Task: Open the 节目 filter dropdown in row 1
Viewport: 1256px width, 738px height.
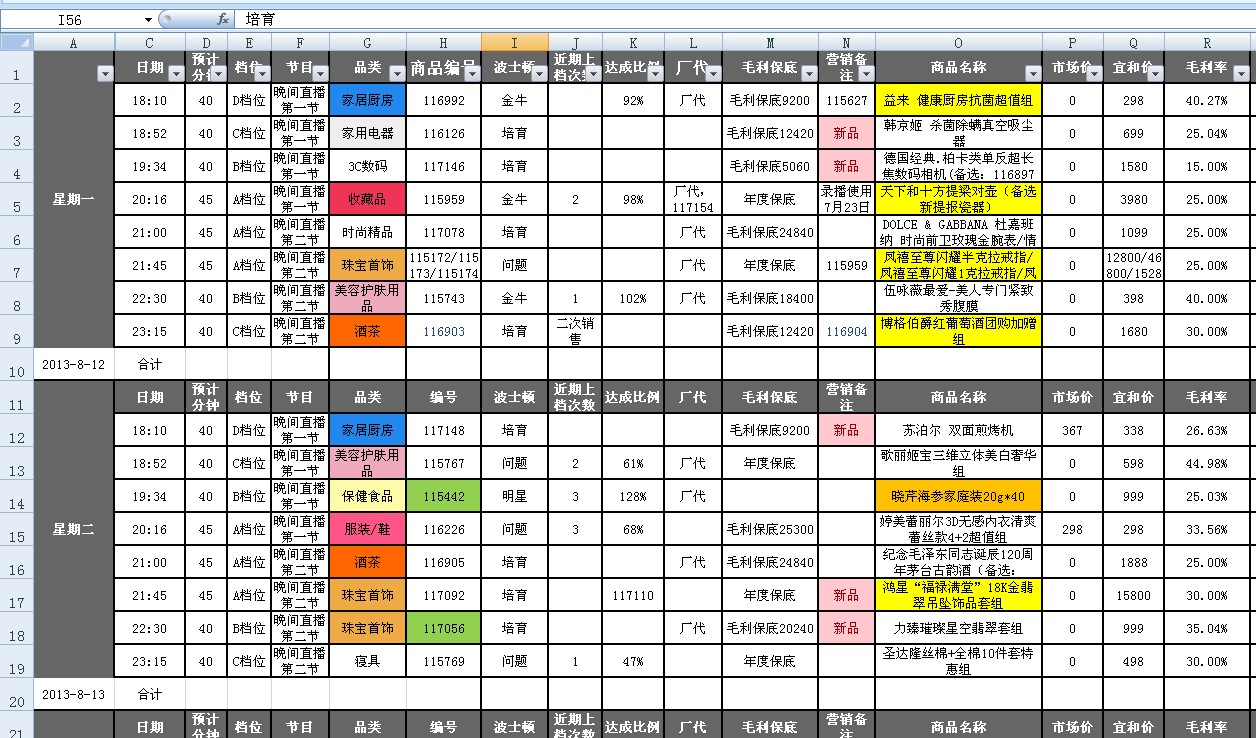Action: [320, 74]
